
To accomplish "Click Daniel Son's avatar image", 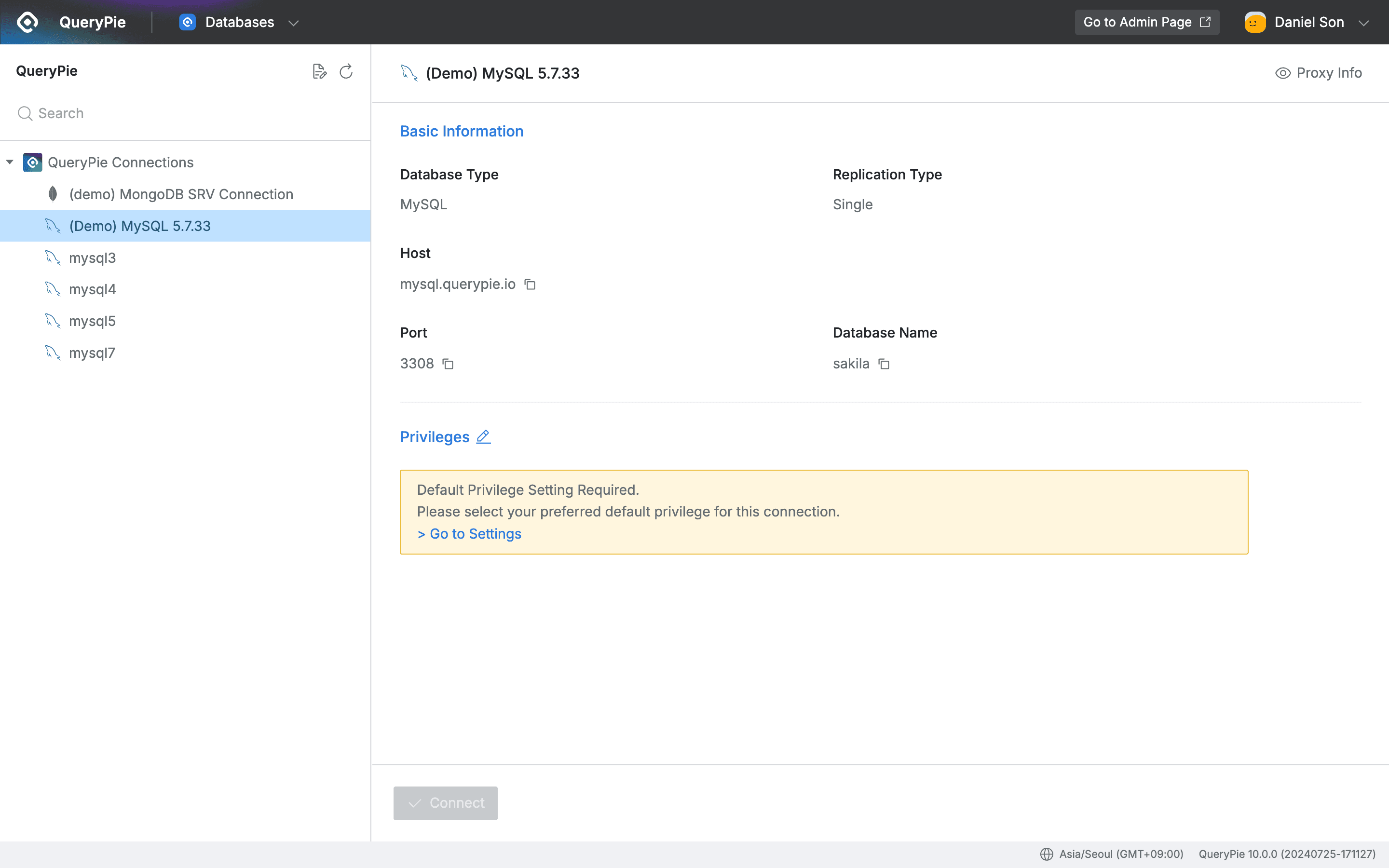I will point(1254,21).
